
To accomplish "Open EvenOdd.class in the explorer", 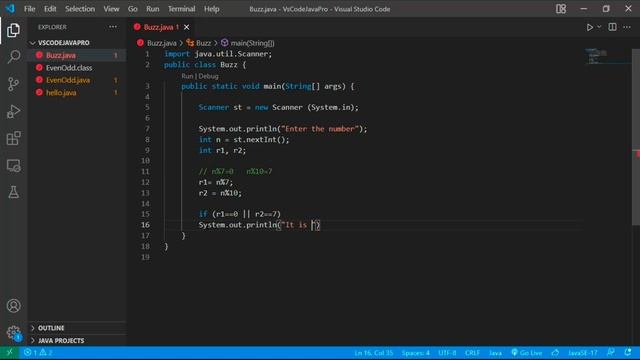I will 77,68.
